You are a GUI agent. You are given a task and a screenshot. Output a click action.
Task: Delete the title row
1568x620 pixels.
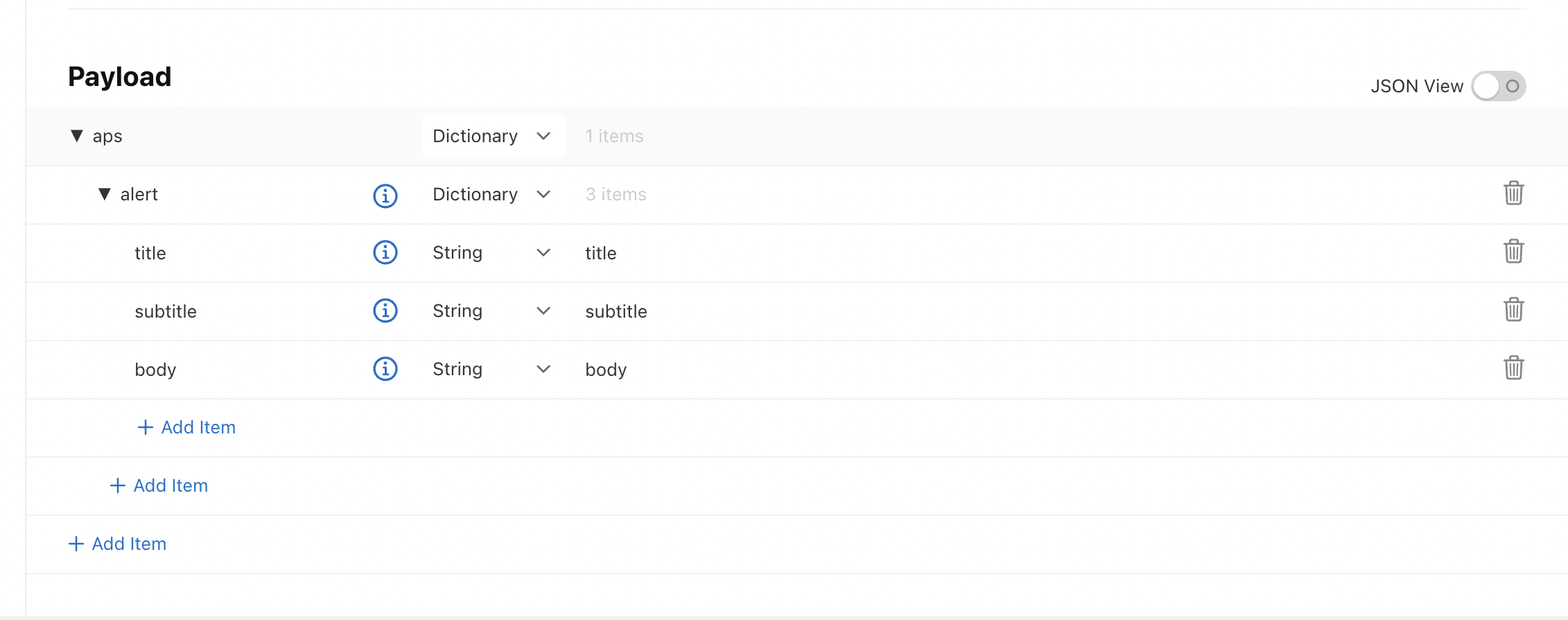point(1513,251)
